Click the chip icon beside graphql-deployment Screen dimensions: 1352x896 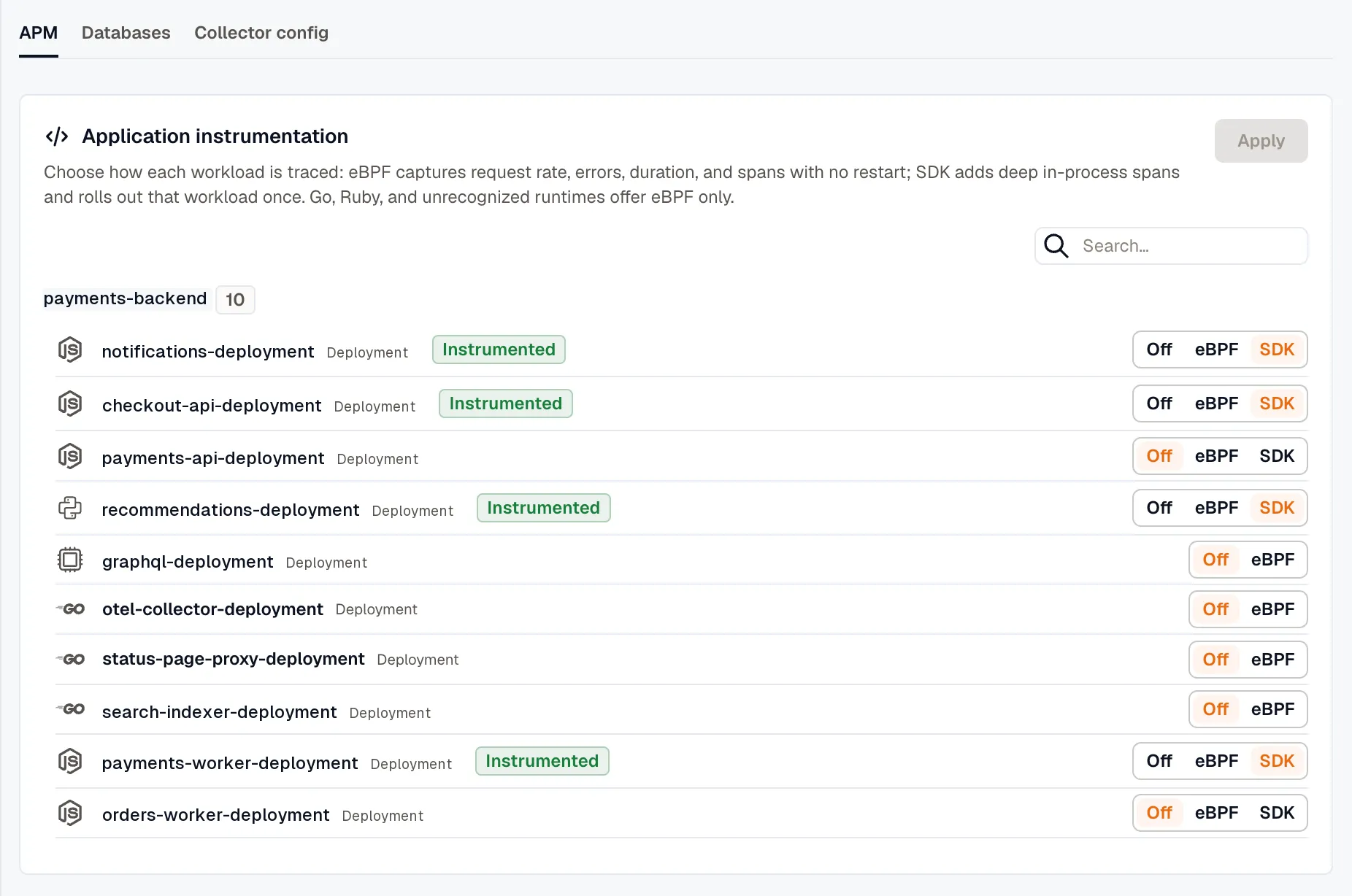[70, 560]
